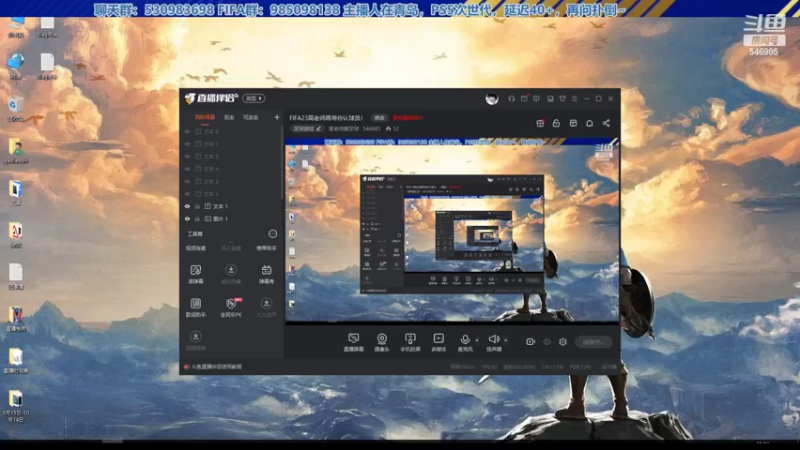This screenshot has width=800, height=450.
Task: Select the 文本 8 source row
Action: pos(232,132)
